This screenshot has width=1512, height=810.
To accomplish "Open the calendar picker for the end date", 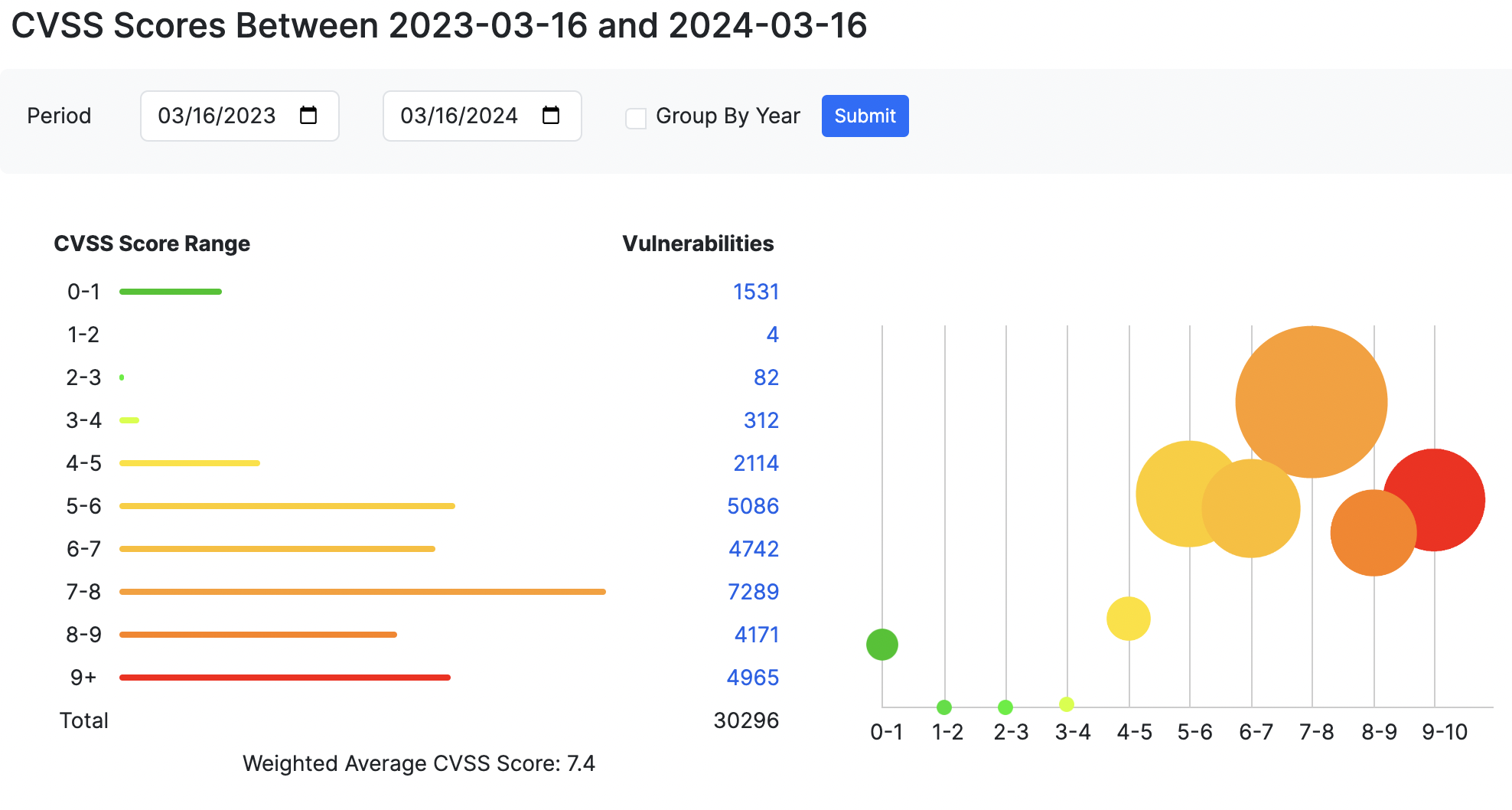I will click(551, 116).
